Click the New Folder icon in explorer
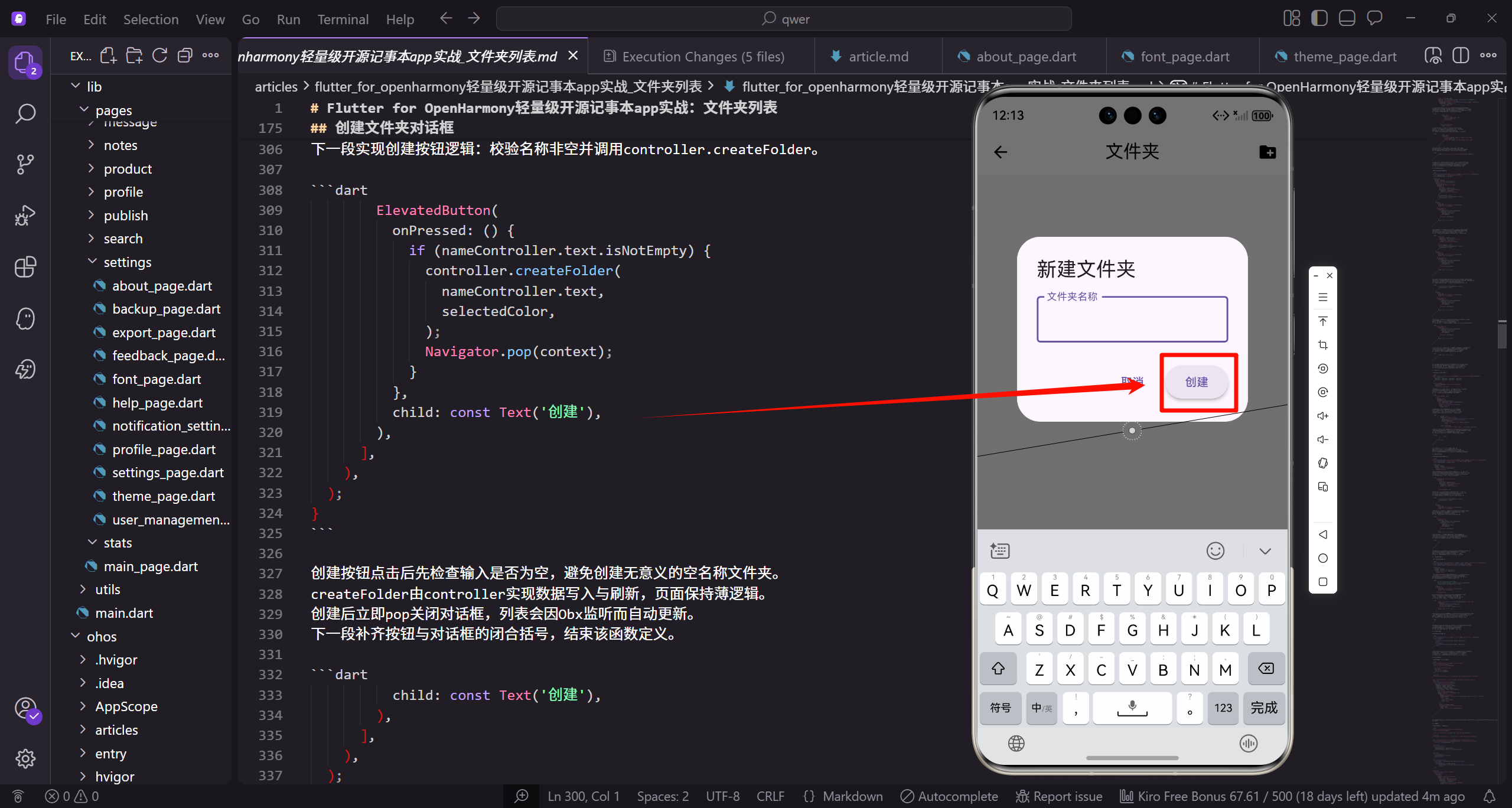Image resolution: width=1512 pixels, height=808 pixels. point(134,56)
